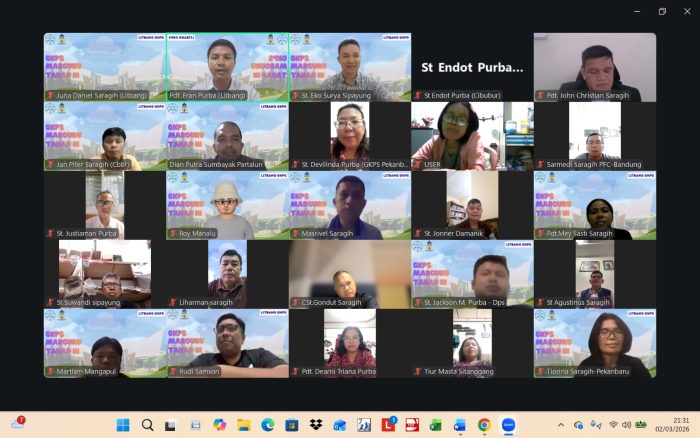
Task: Click Roy Manalu's participant video
Action: (x=227, y=205)
